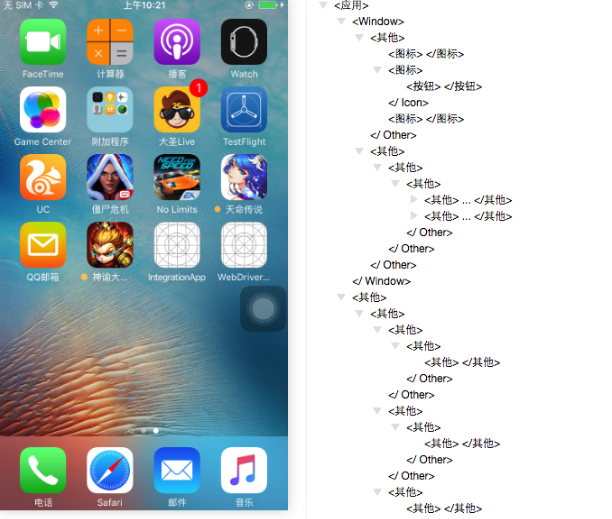Open the Podcasts (播客) app

pos(177,42)
